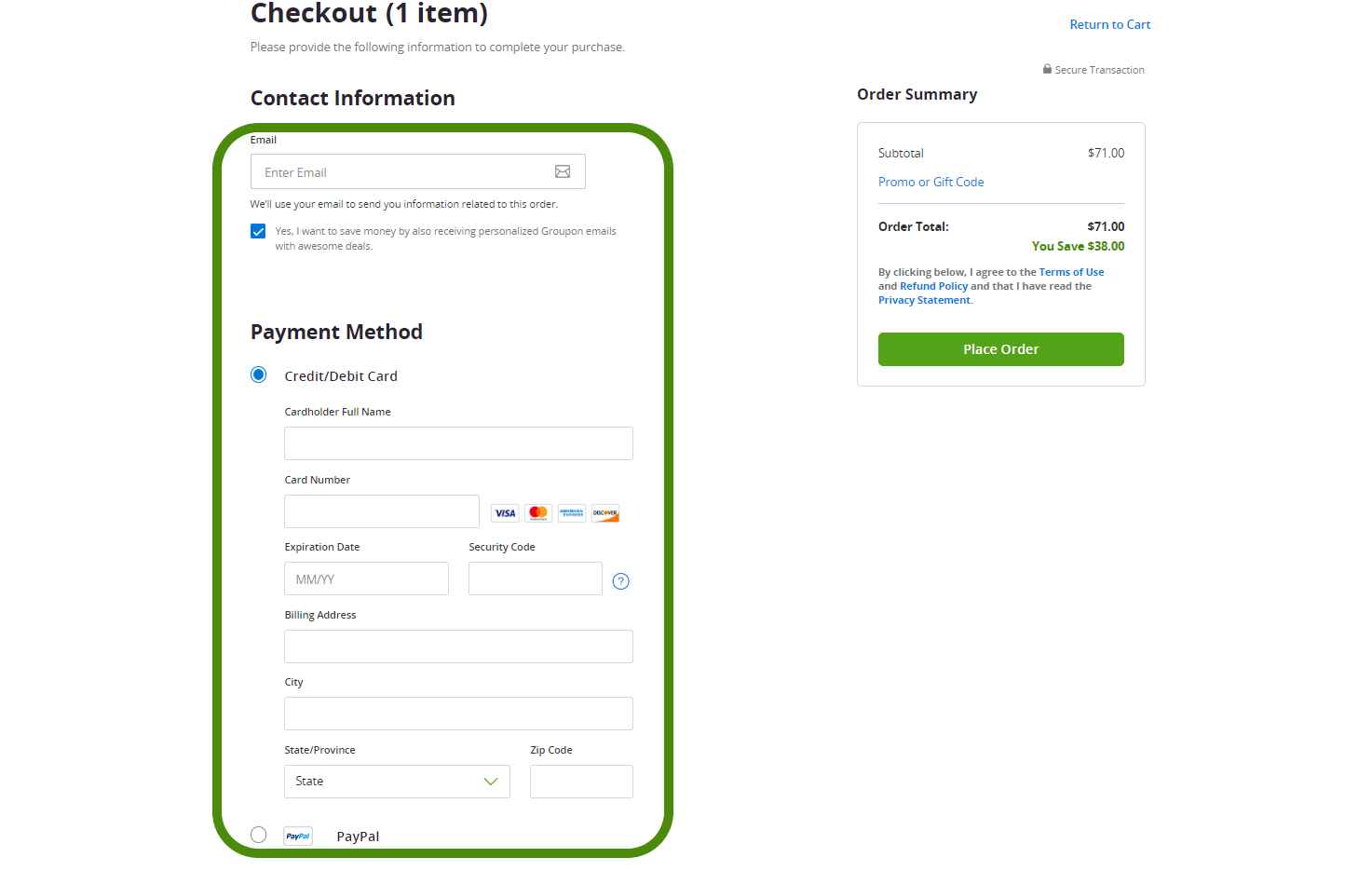The height and width of the screenshot is (871, 1372).
Task: Uncheck the Groupon emails opt-in checkbox
Action: coord(257,231)
